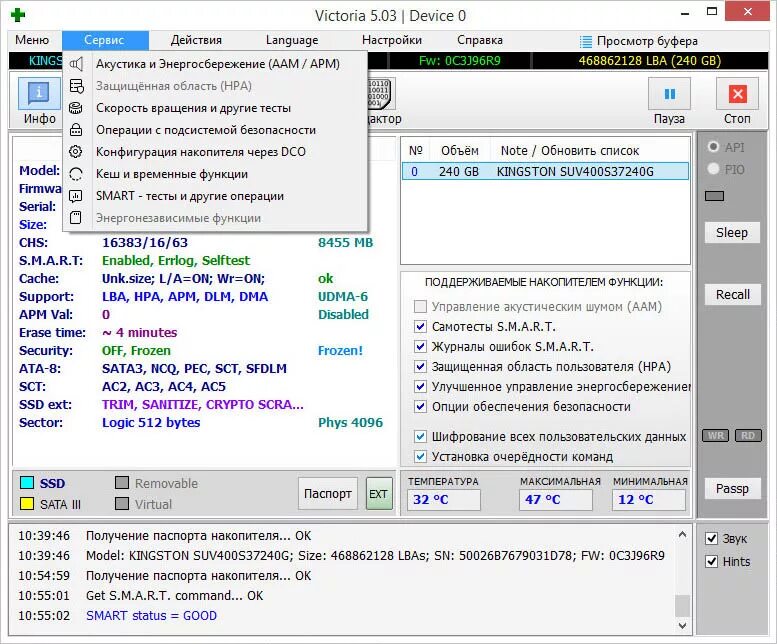Click the SMART tests chart icon
This screenshot has height=644, width=777.
pos(76,196)
